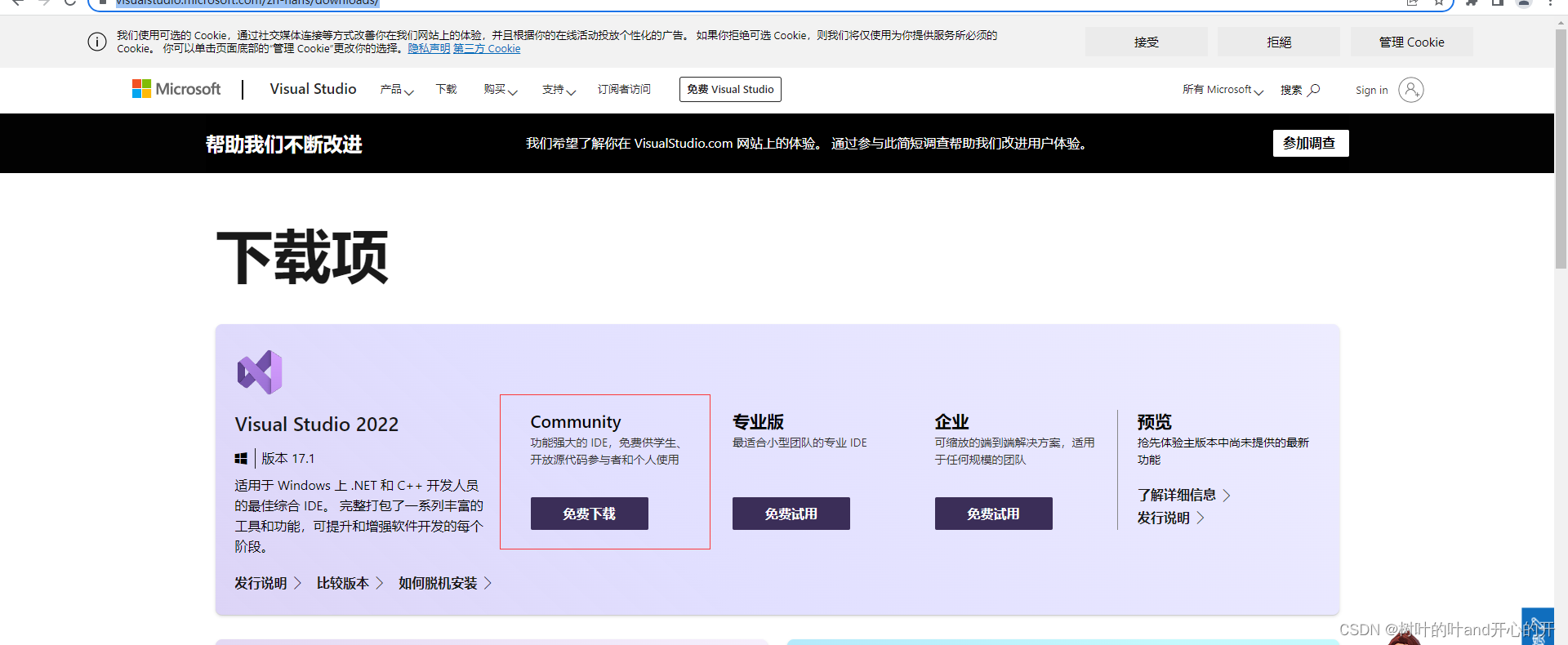
Task: Click the Windows logo beside version 17.1
Action: click(x=241, y=459)
